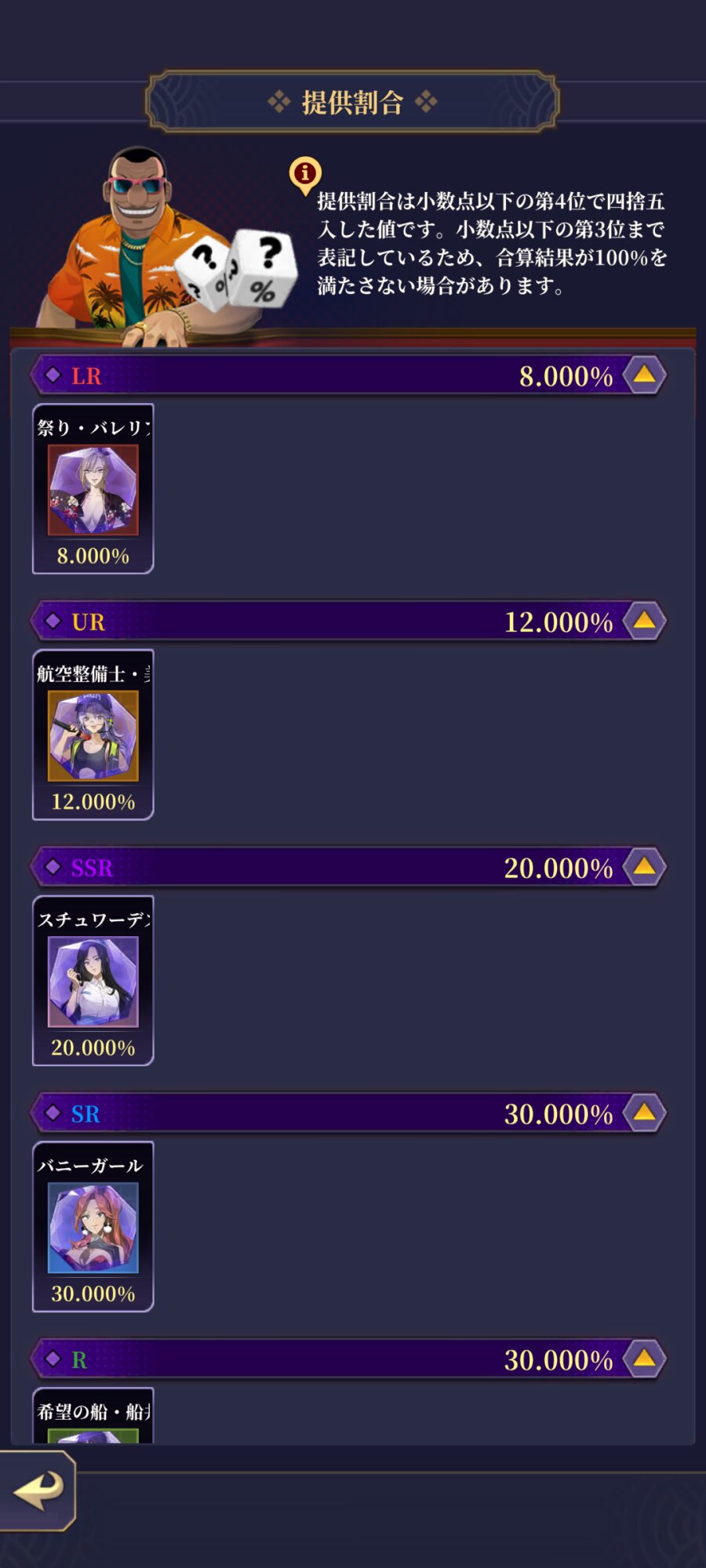Viewport: 706px width, 1568px height.
Task: Open the バニーガール SR character card
Action: (x=93, y=1227)
